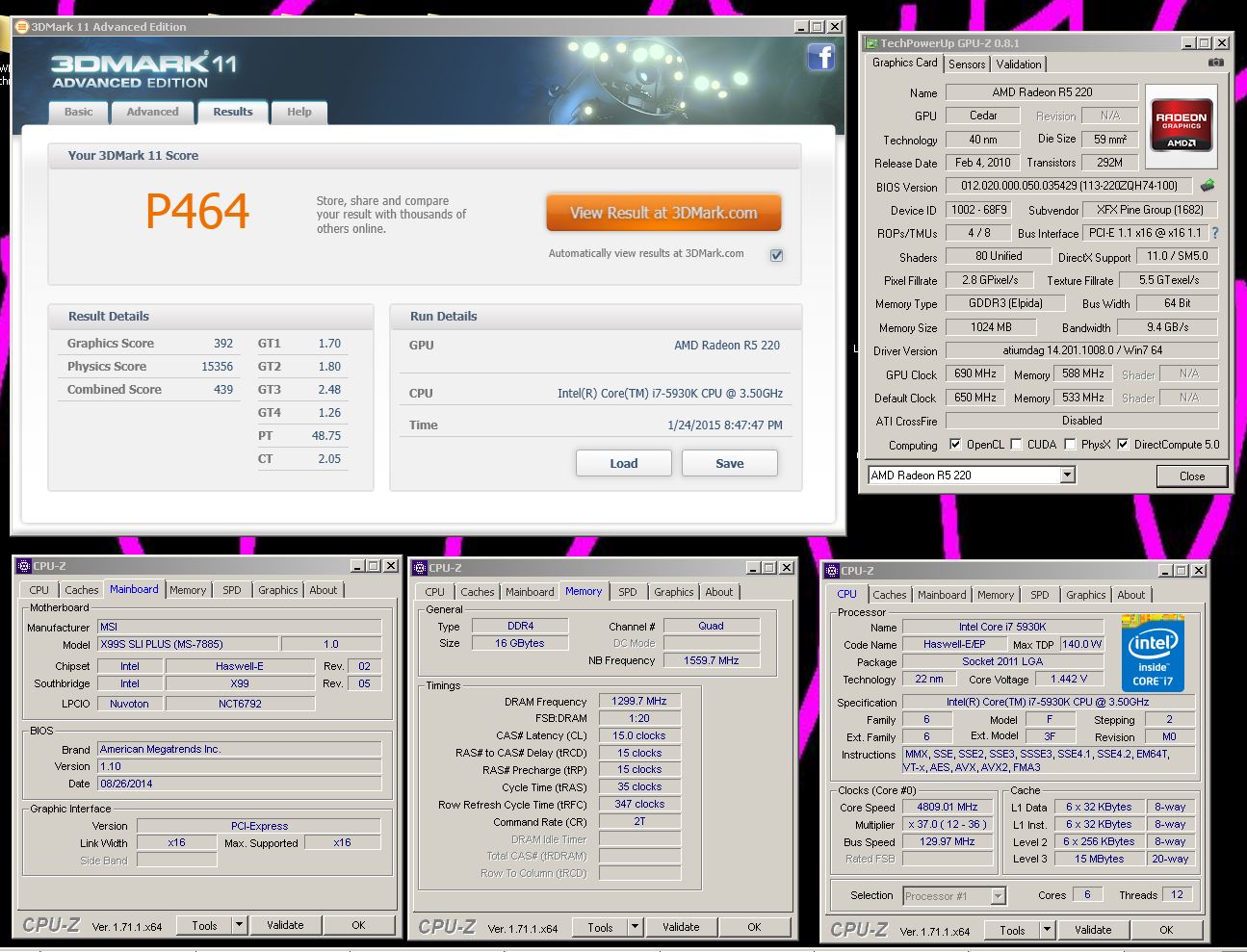Viewport: 1247px width, 952px height.
Task: Click the Load button in Run Details
Action: [623, 463]
